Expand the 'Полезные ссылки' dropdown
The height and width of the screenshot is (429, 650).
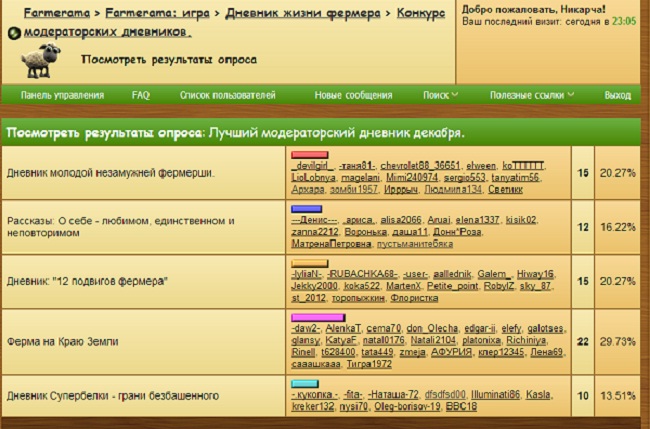tap(532, 95)
